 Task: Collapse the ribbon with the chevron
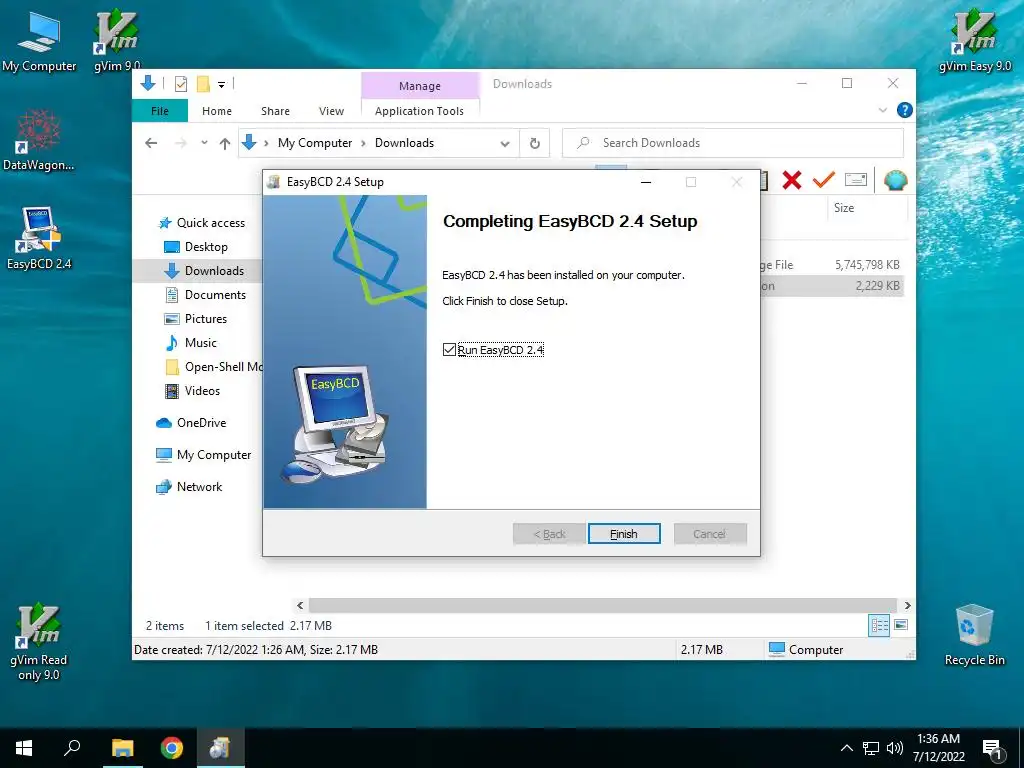coord(883,110)
